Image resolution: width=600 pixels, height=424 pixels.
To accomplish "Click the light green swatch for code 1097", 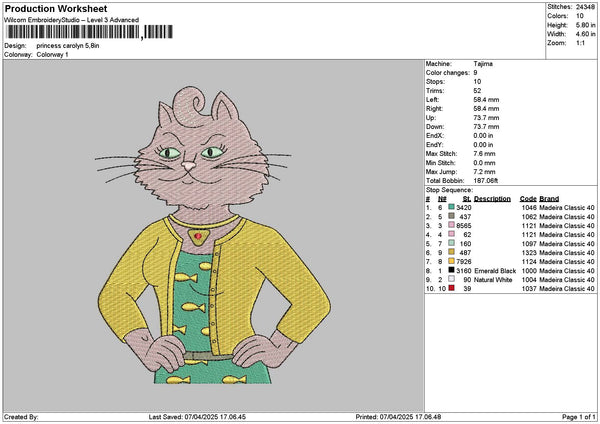I will [452, 243].
